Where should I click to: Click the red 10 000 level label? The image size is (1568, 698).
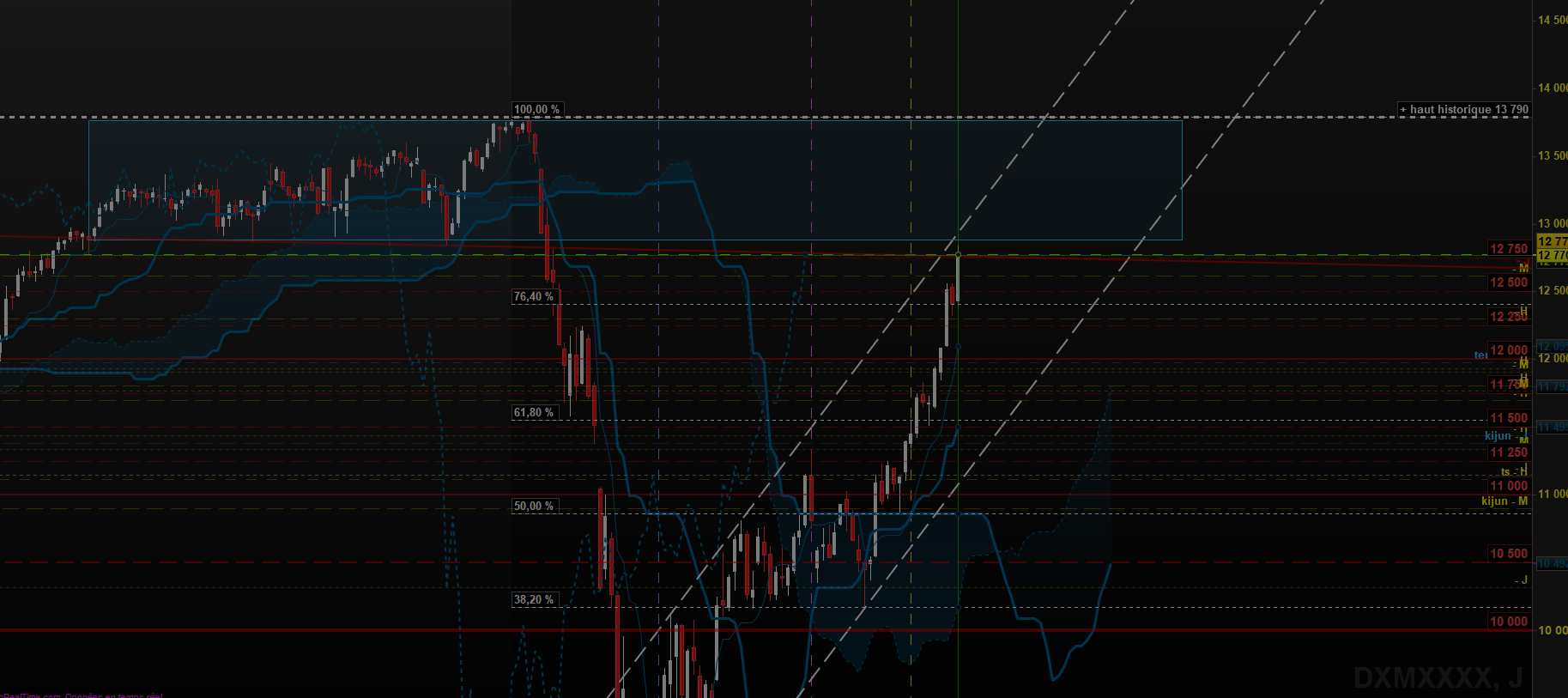point(1509,622)
